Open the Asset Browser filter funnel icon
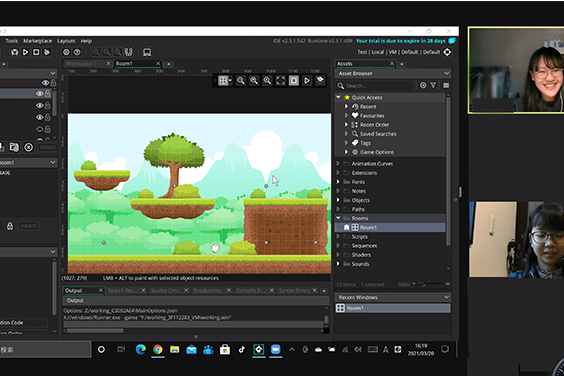 tap(433, 85)
